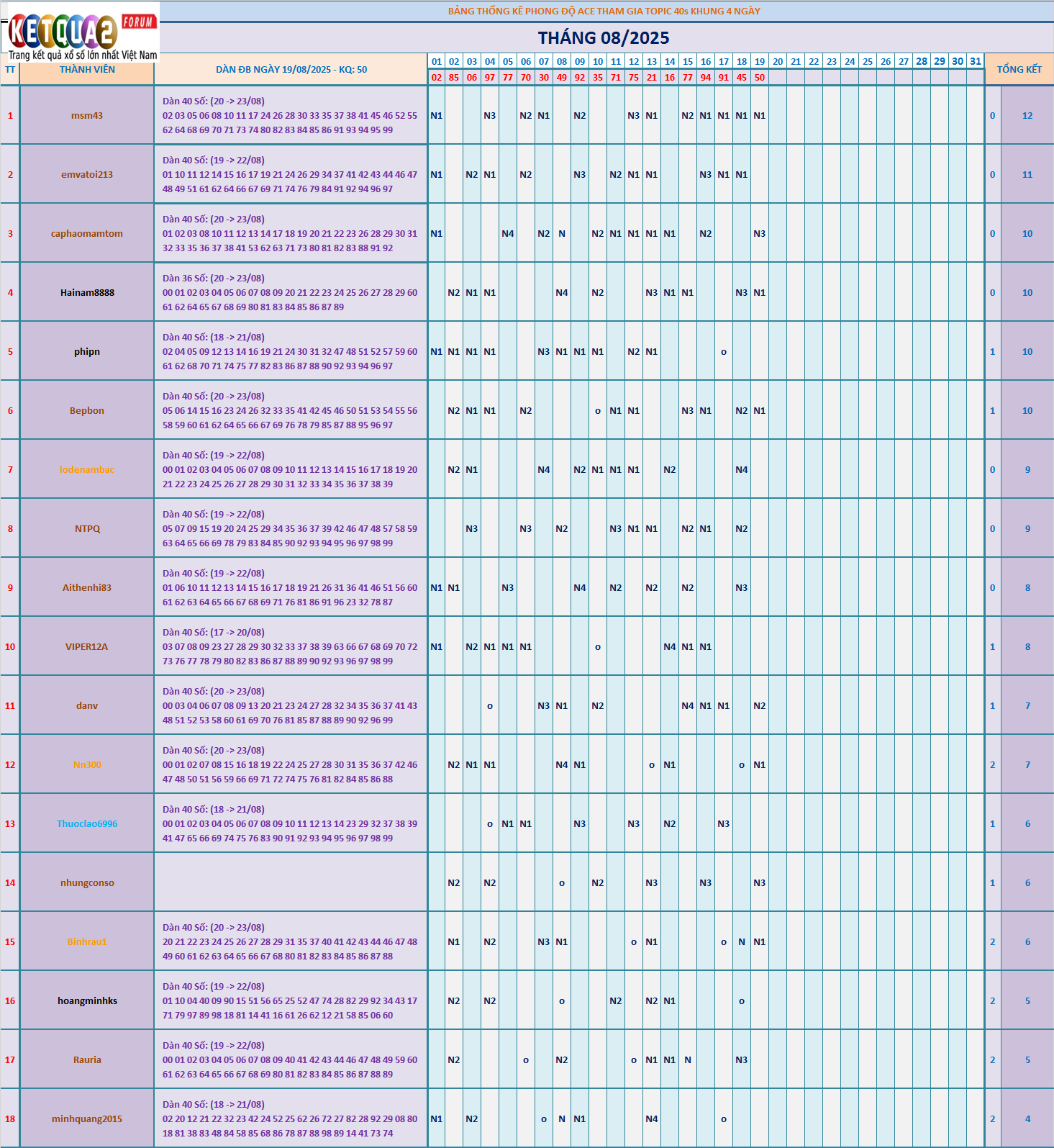1054x1148 pixels.
Task: Select Thuoclao6996 member name
Action: click(87, 824)
